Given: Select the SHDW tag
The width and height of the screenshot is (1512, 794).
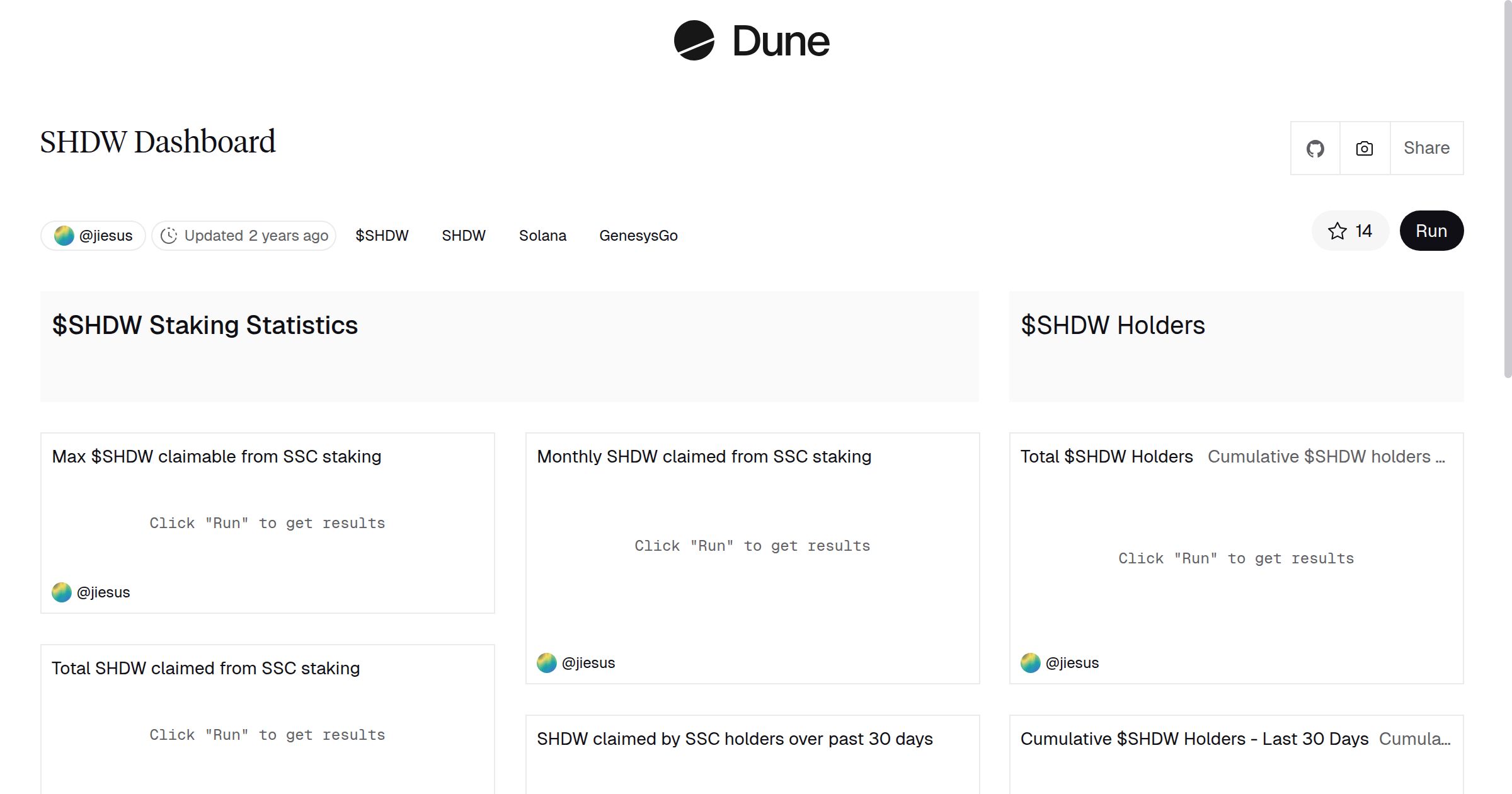Looking at the screenshot, I should [x=464, y=236].
